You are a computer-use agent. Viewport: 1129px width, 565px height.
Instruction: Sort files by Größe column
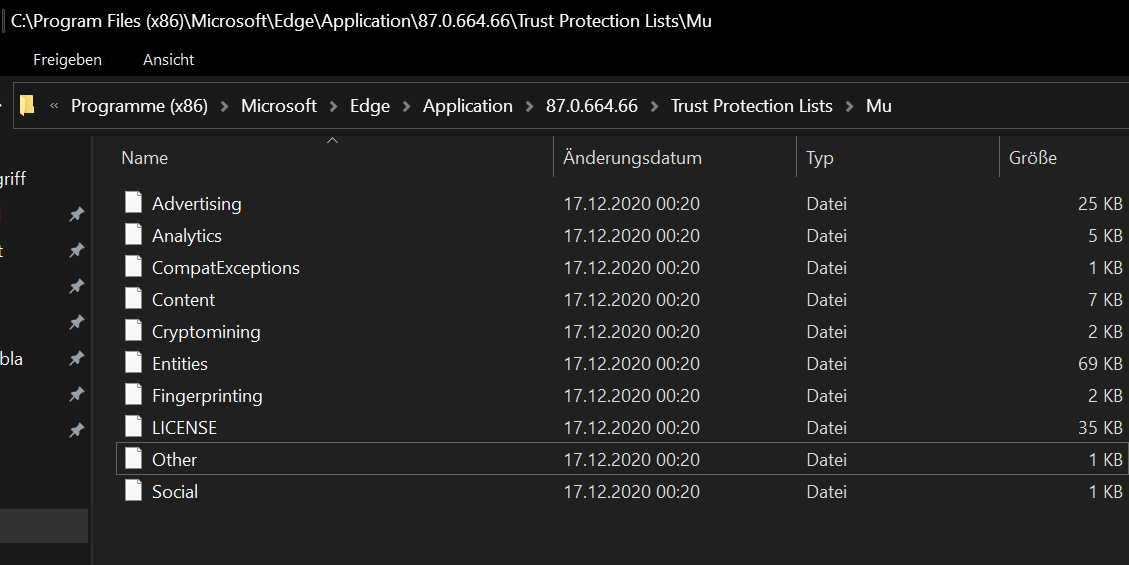point(1032,158)
